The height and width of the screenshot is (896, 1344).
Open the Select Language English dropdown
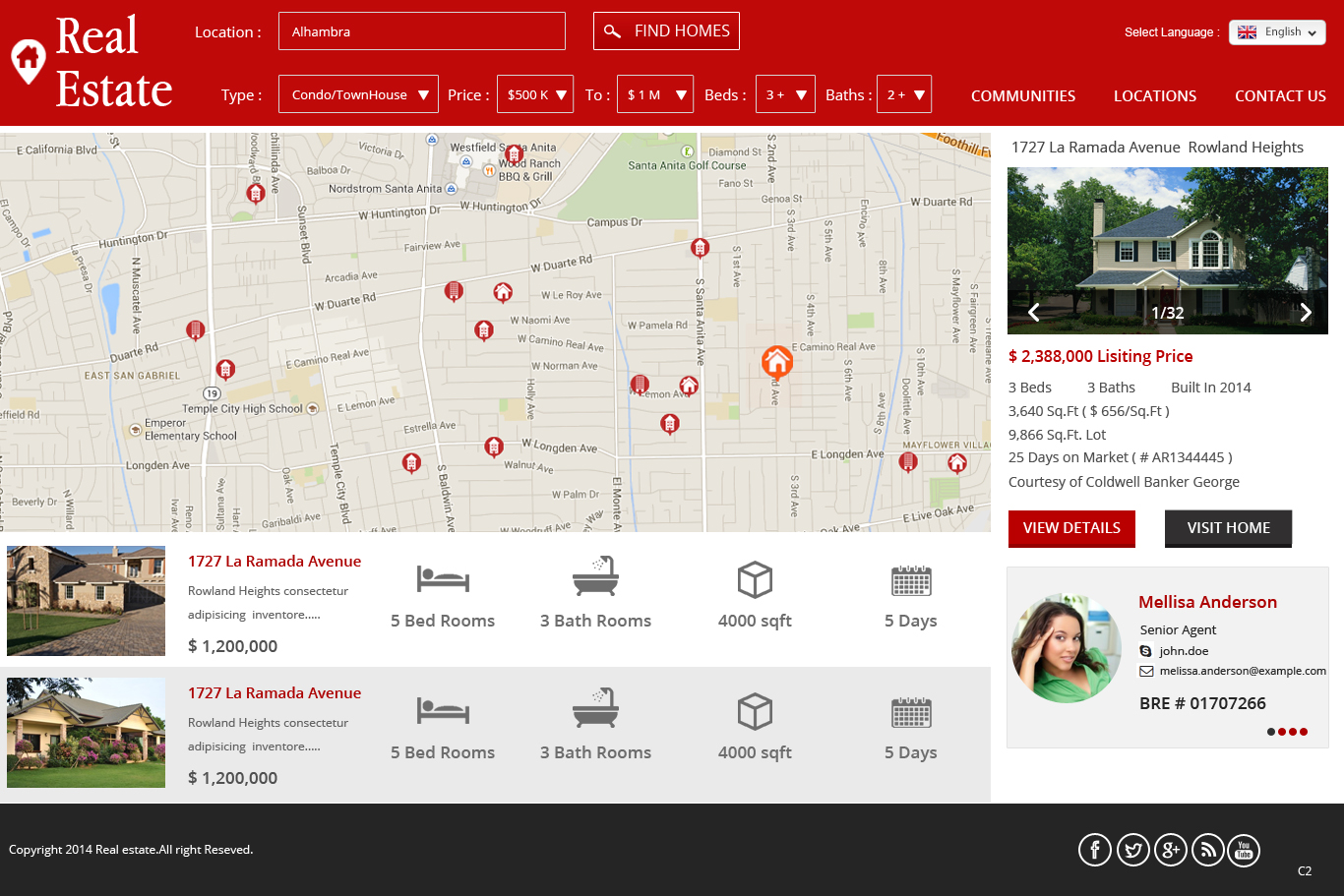(1276, 31)
